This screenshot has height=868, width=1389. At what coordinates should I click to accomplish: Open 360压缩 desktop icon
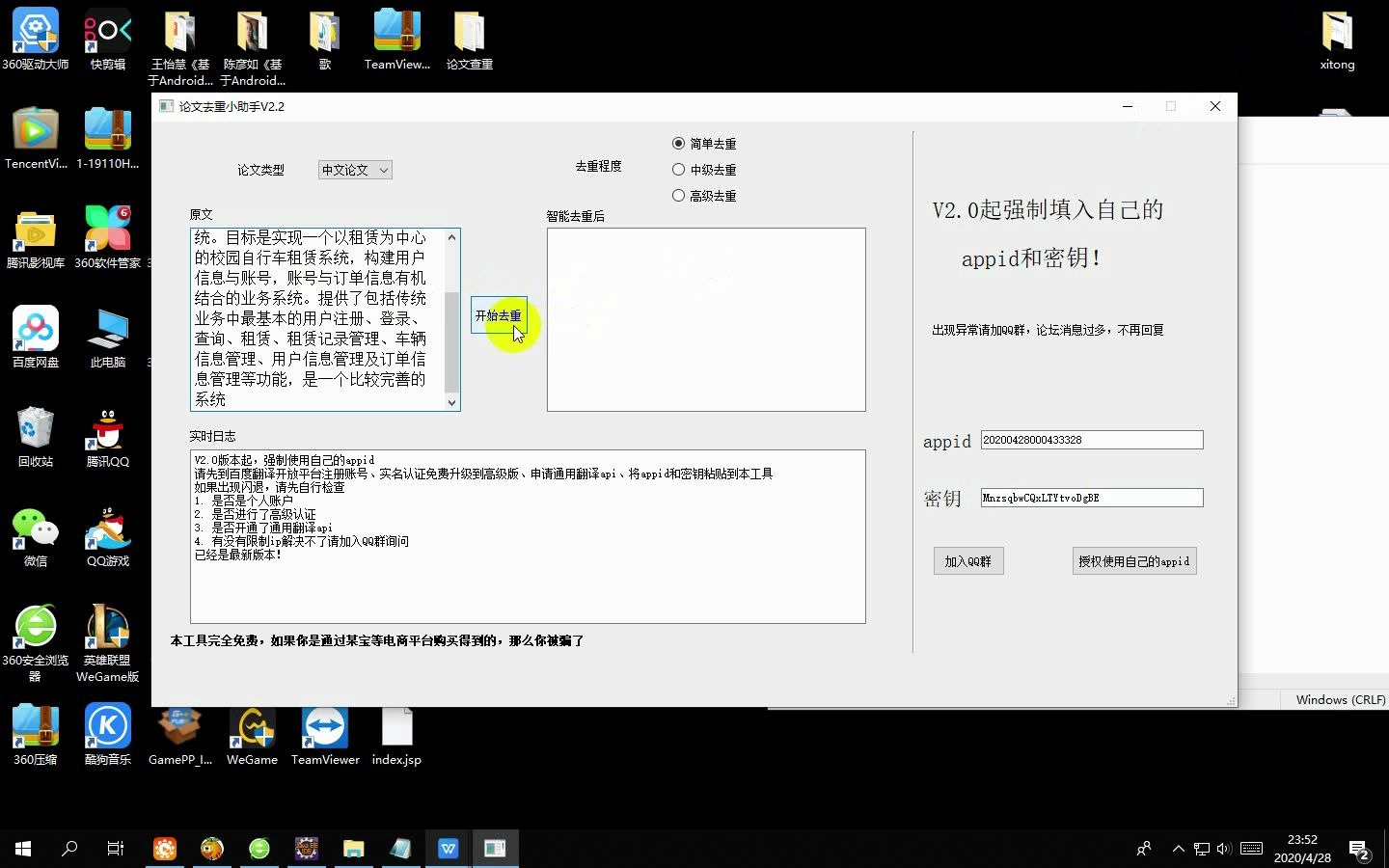point(36,734)
